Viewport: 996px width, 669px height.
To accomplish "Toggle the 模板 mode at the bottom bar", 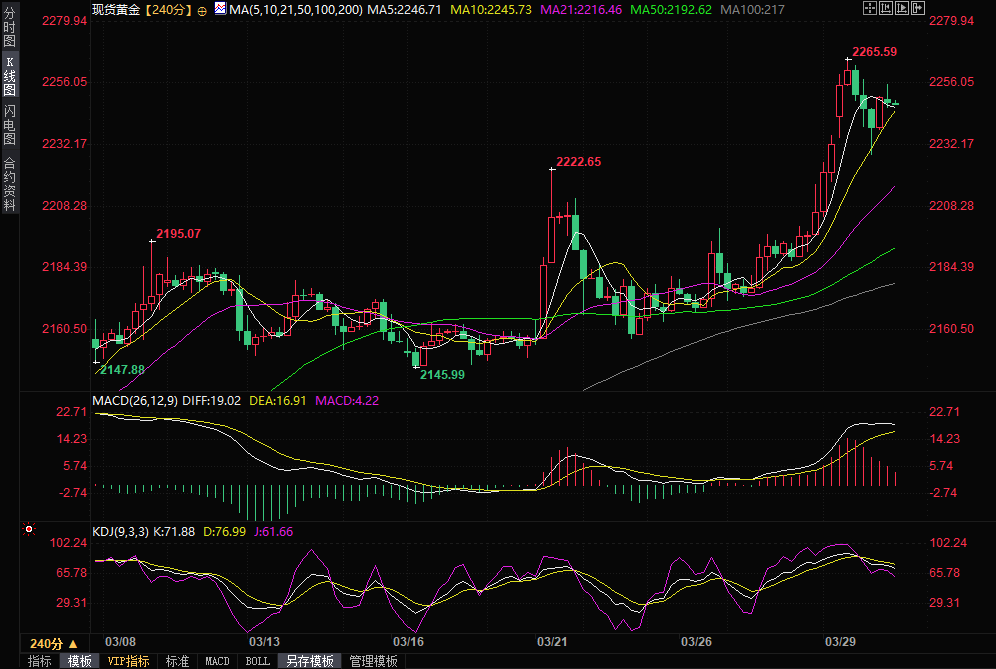I will click(x=79, y=661).
